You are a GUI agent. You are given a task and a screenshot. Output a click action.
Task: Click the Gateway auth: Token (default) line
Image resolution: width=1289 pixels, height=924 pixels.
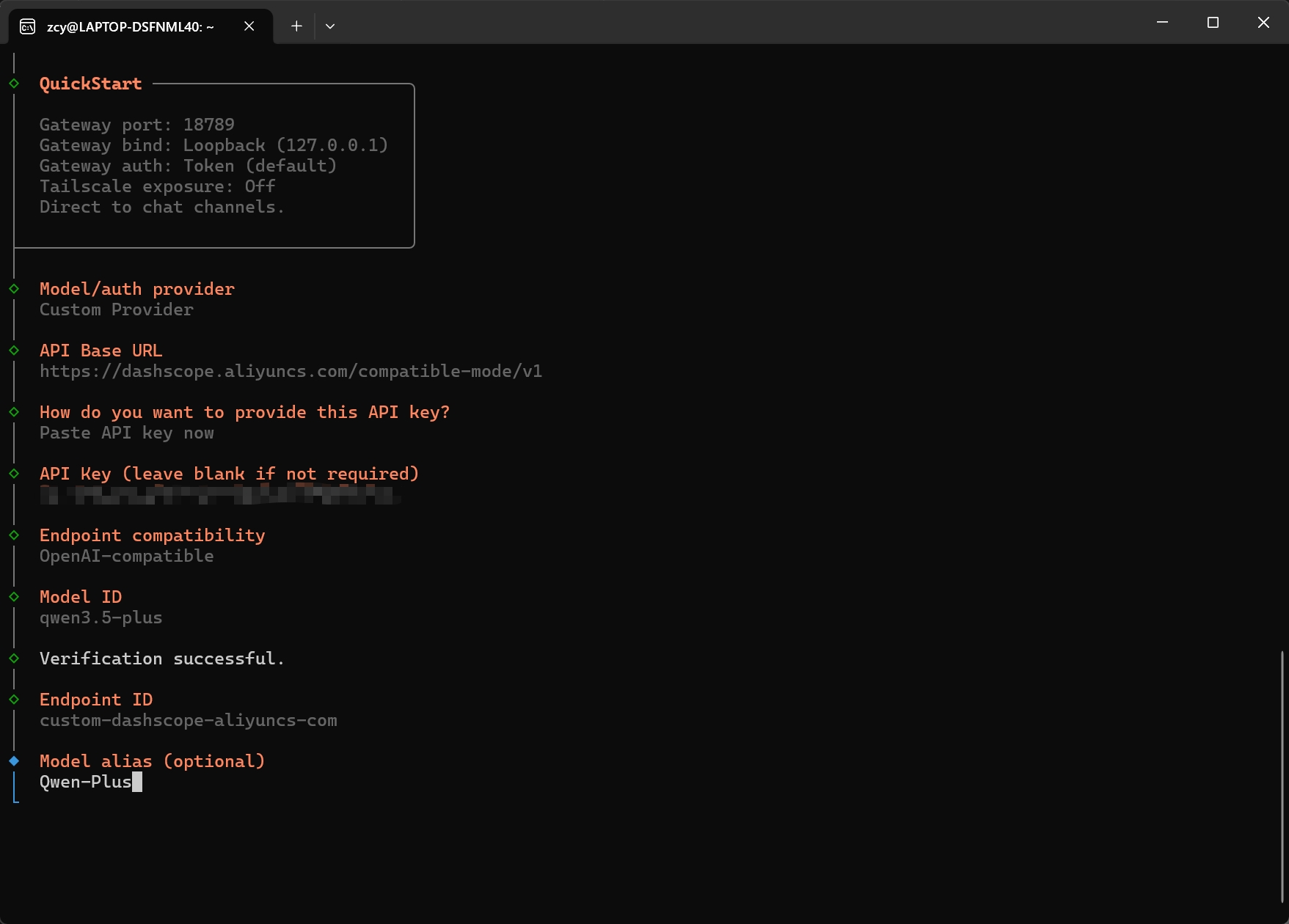(x=188, y=166)
